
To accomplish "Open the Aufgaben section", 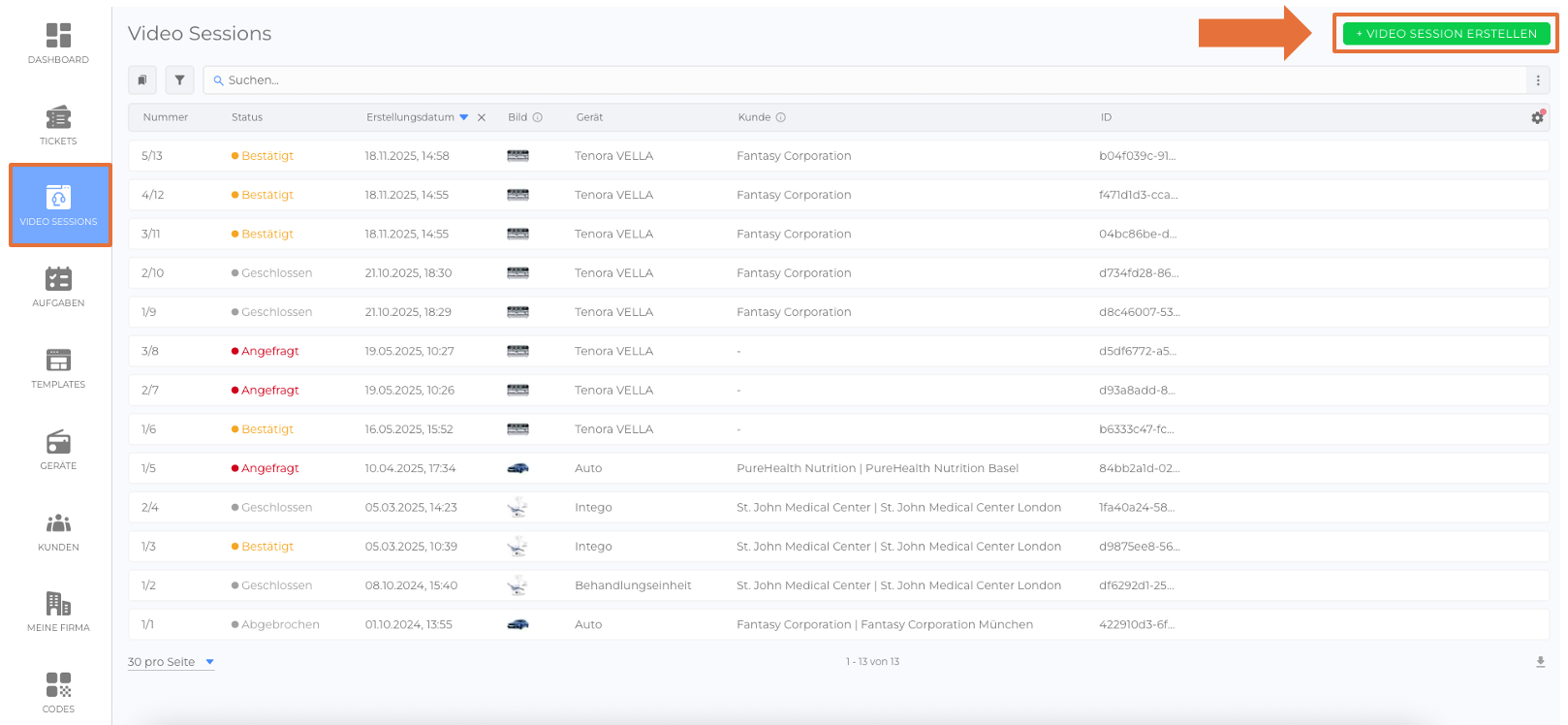I will (x=58, y=287).
